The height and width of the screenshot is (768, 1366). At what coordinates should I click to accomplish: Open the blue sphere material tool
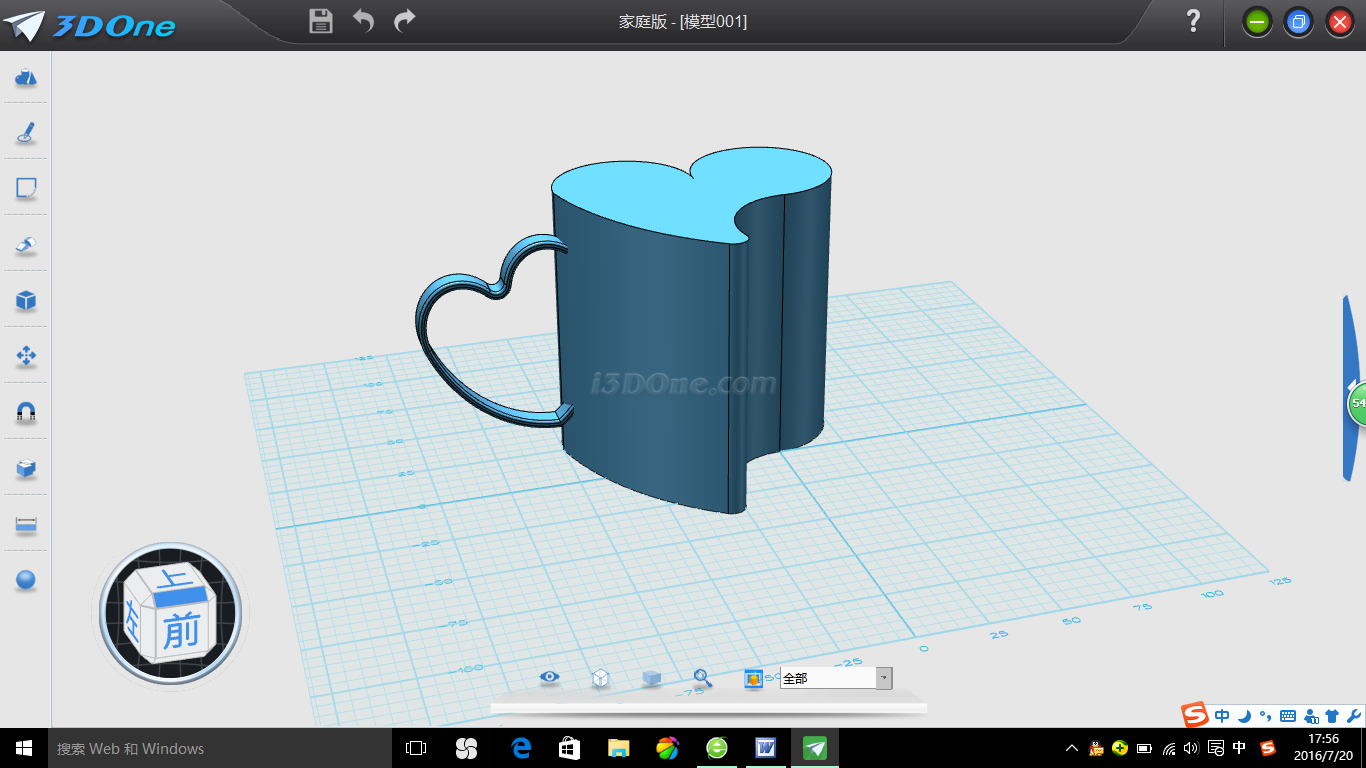[26, 580]
